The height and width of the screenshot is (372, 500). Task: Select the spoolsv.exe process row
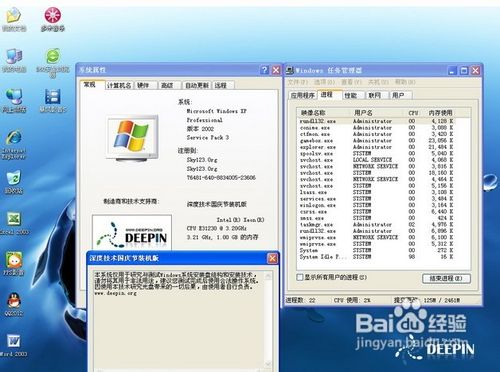coord(376,153)
